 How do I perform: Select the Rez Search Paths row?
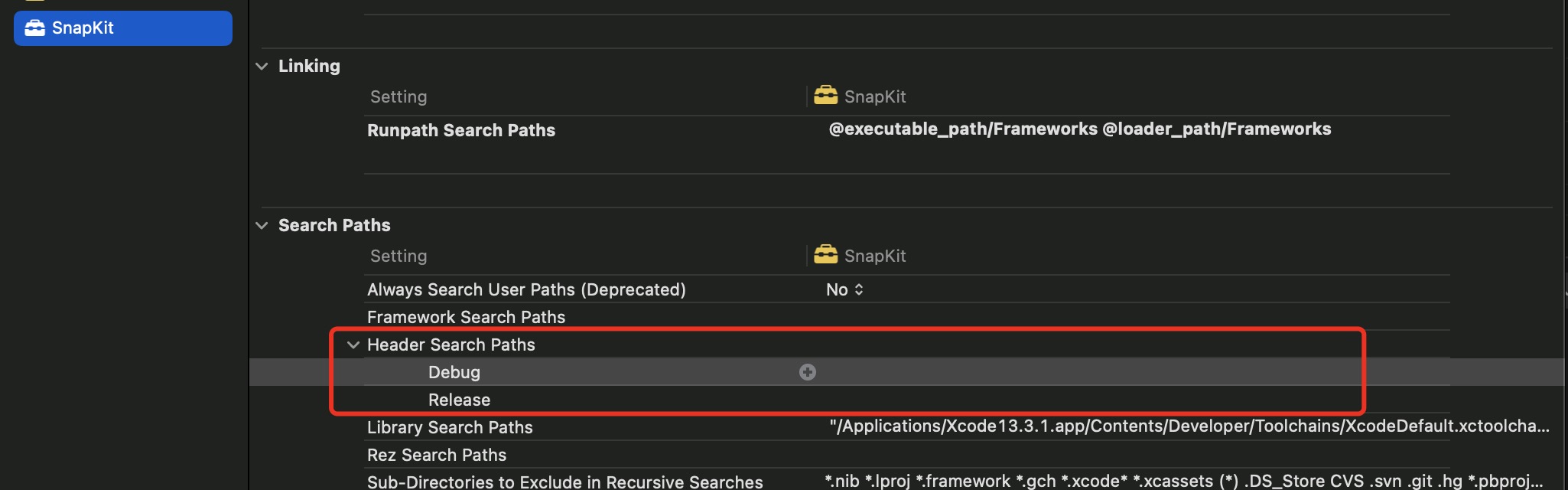click(437, 455)
